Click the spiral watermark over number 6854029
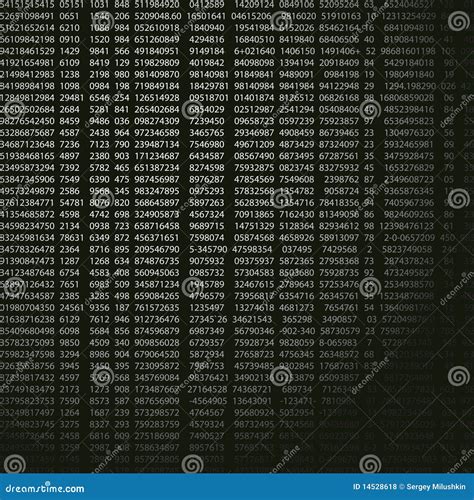The width and height of the screenshot is (474, 500). (192, 110)
